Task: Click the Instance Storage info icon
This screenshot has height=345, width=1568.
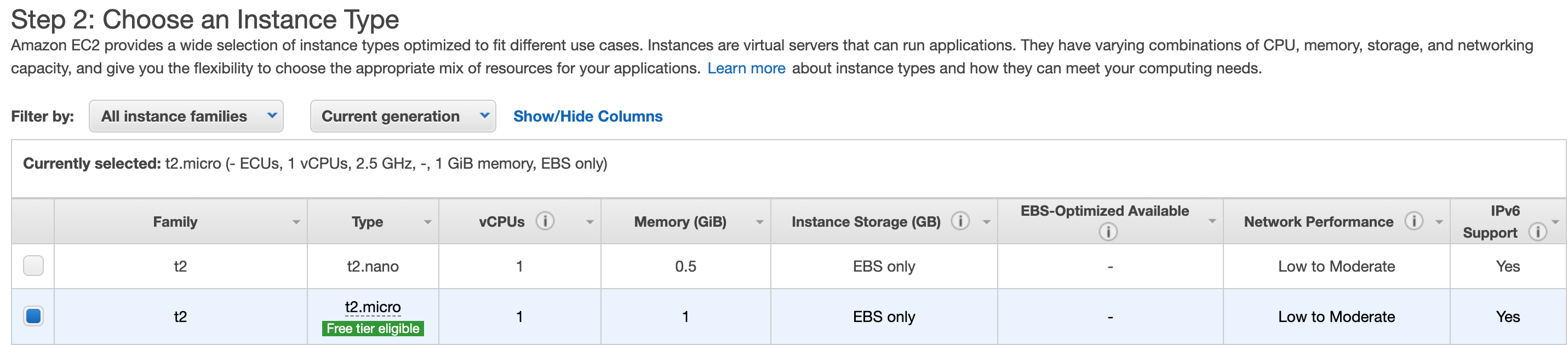Action: coord(960,221)
